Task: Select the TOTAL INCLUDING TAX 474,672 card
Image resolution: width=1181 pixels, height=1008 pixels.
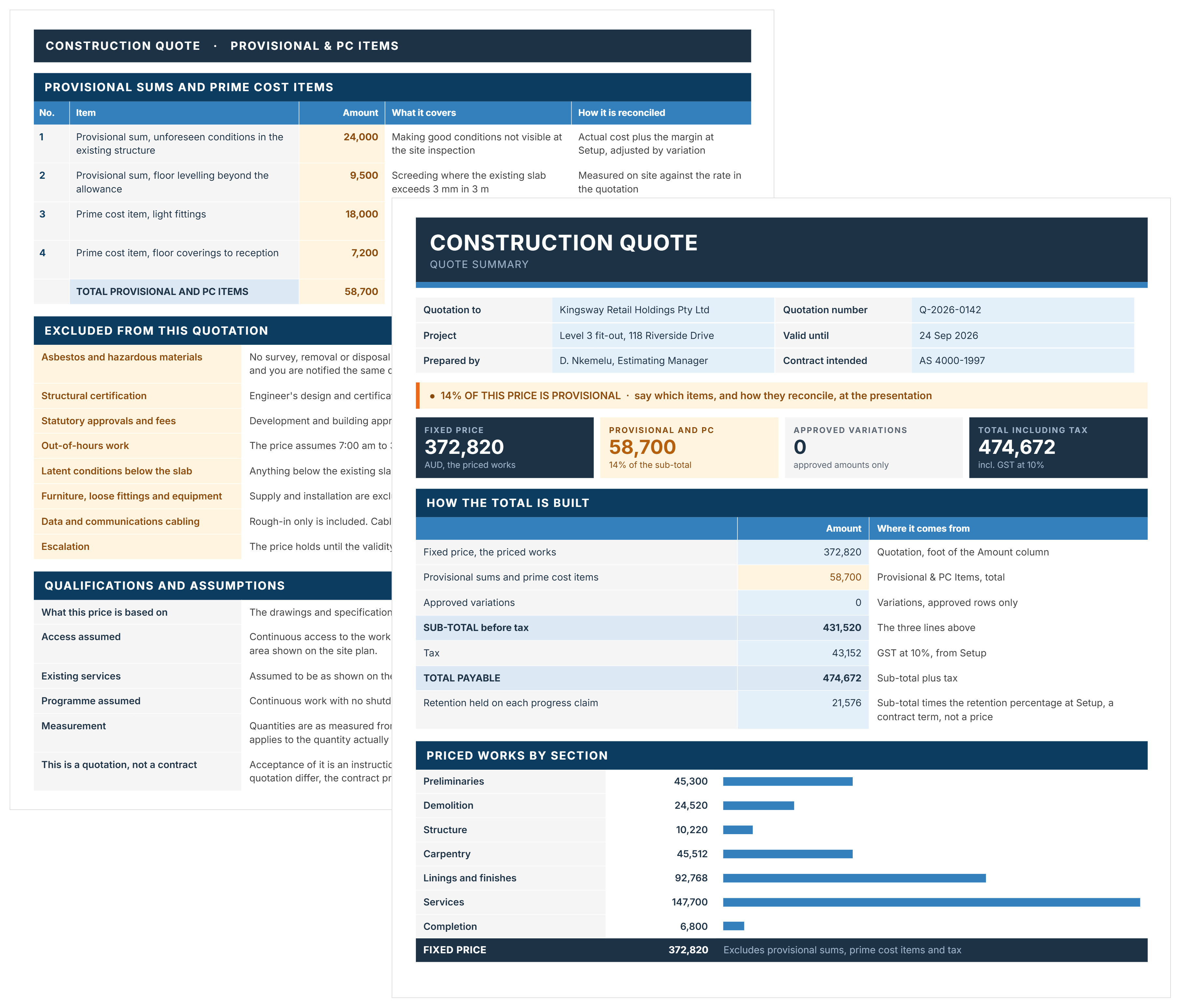Action: point(1059,448)
